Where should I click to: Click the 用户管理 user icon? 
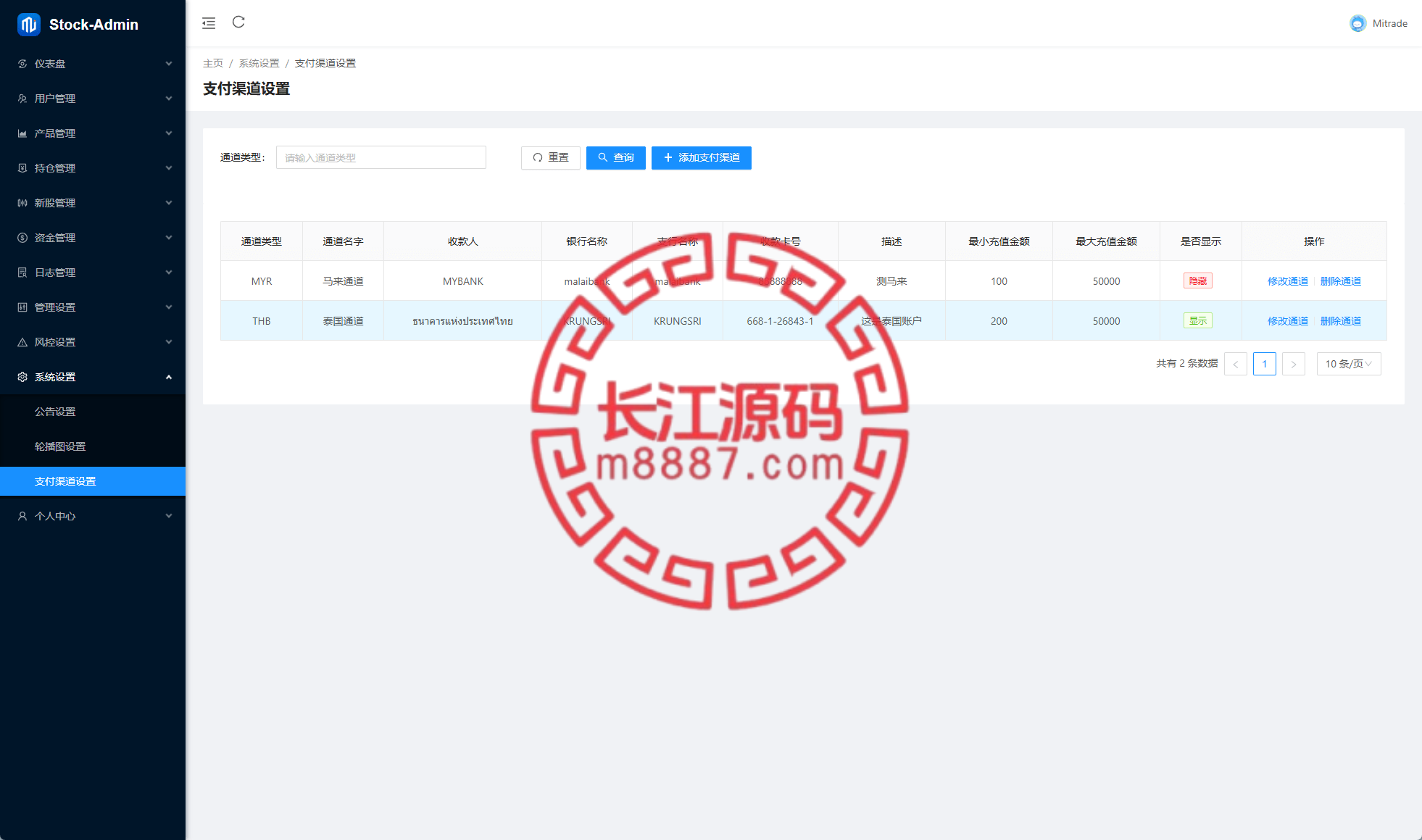coord(22,99)
